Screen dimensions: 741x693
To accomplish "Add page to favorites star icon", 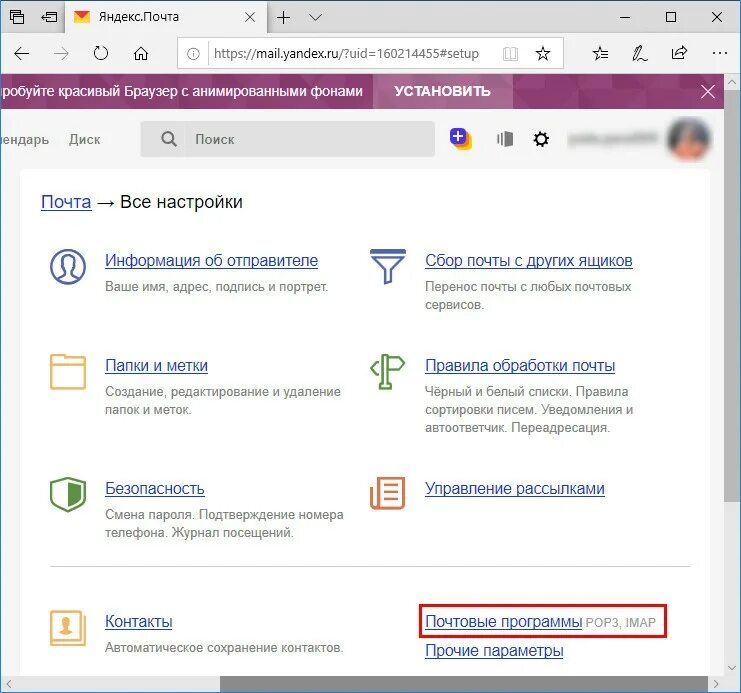I will point(543,53).
